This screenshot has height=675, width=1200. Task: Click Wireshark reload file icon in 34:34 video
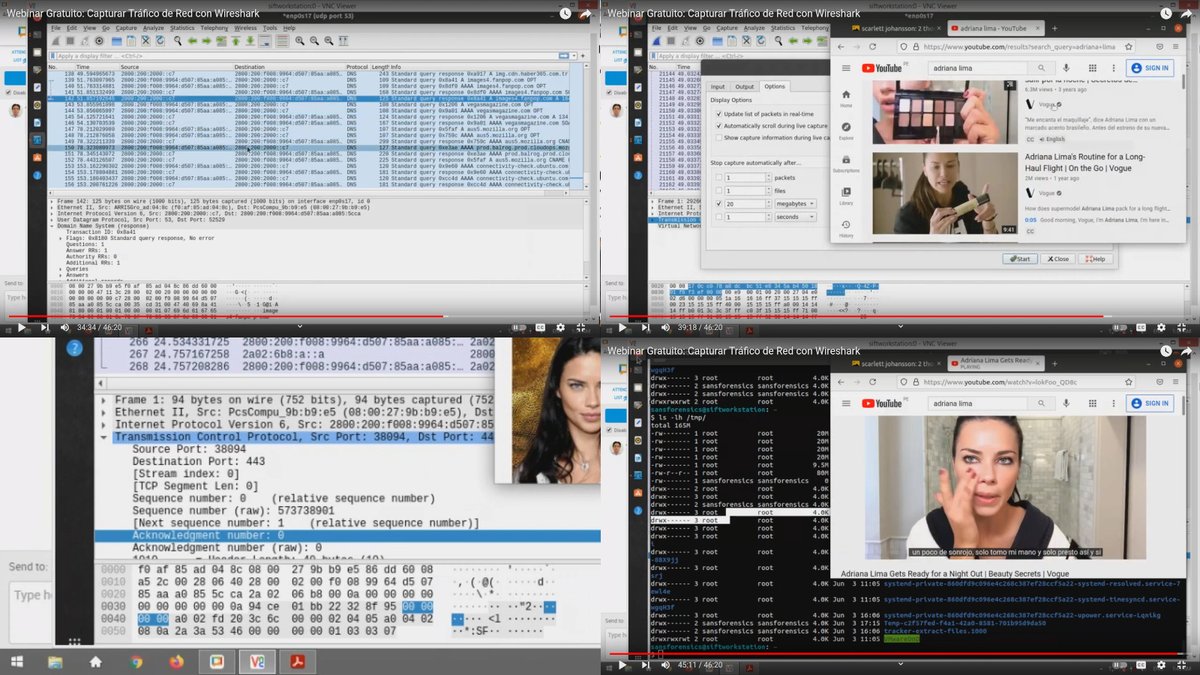pyautogui.click(x=160, y=41)
